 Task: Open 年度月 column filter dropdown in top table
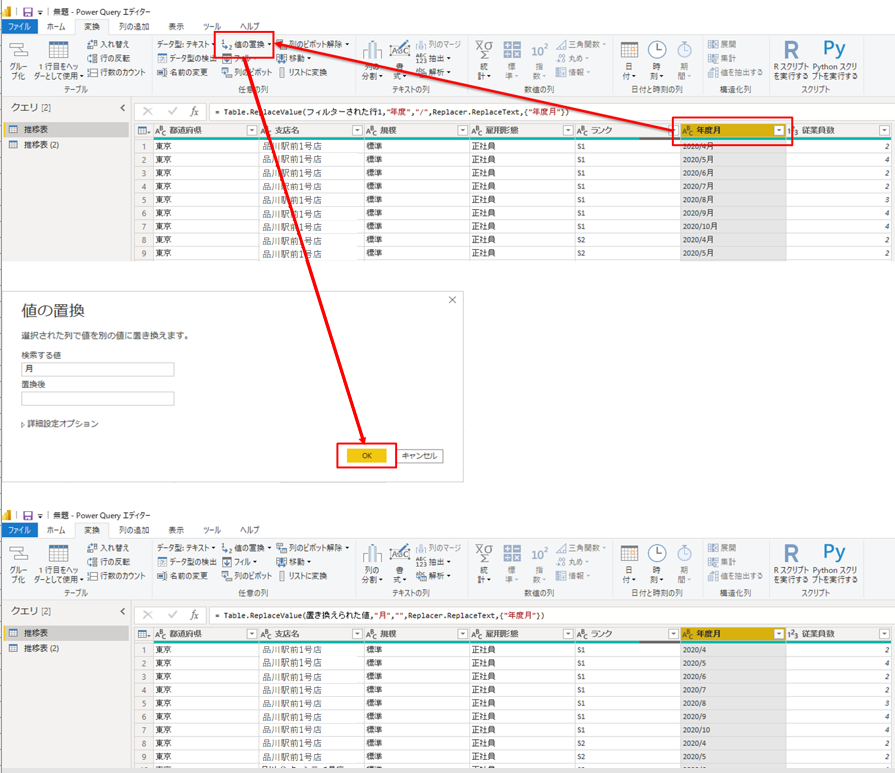(x=779, y=130)
